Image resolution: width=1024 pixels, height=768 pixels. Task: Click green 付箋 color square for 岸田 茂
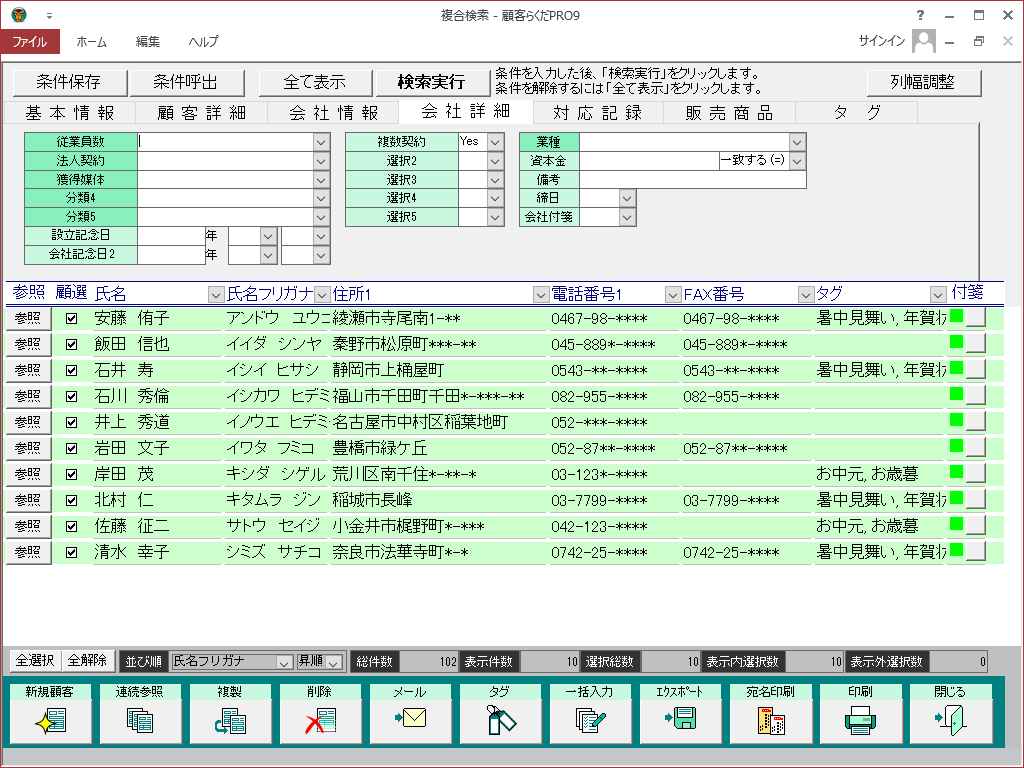tap(957, 472)
